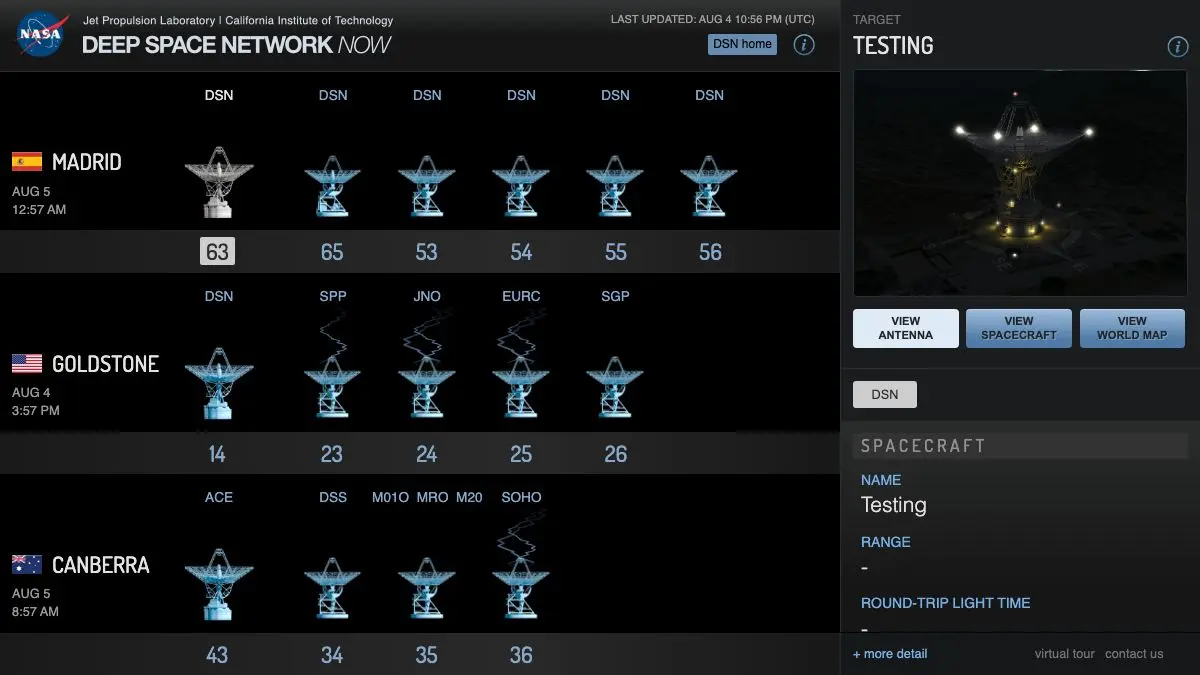The height and width of the screenshot is (675, 1200).
Task: Select Madrid antenna dish 53
Action: [x=427, y=185]
